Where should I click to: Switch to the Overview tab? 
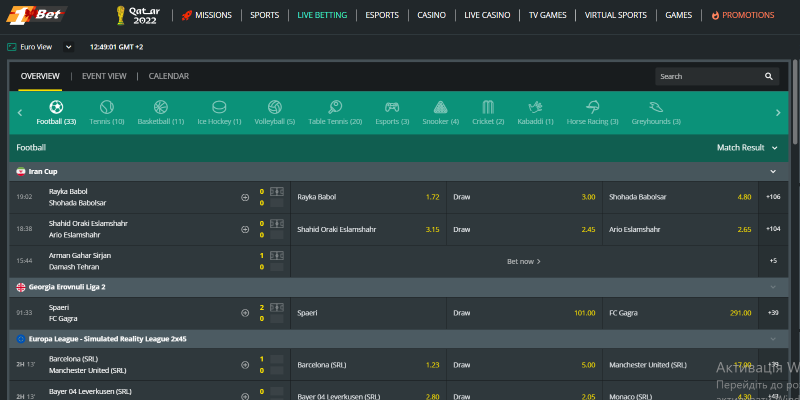point(40,76)
